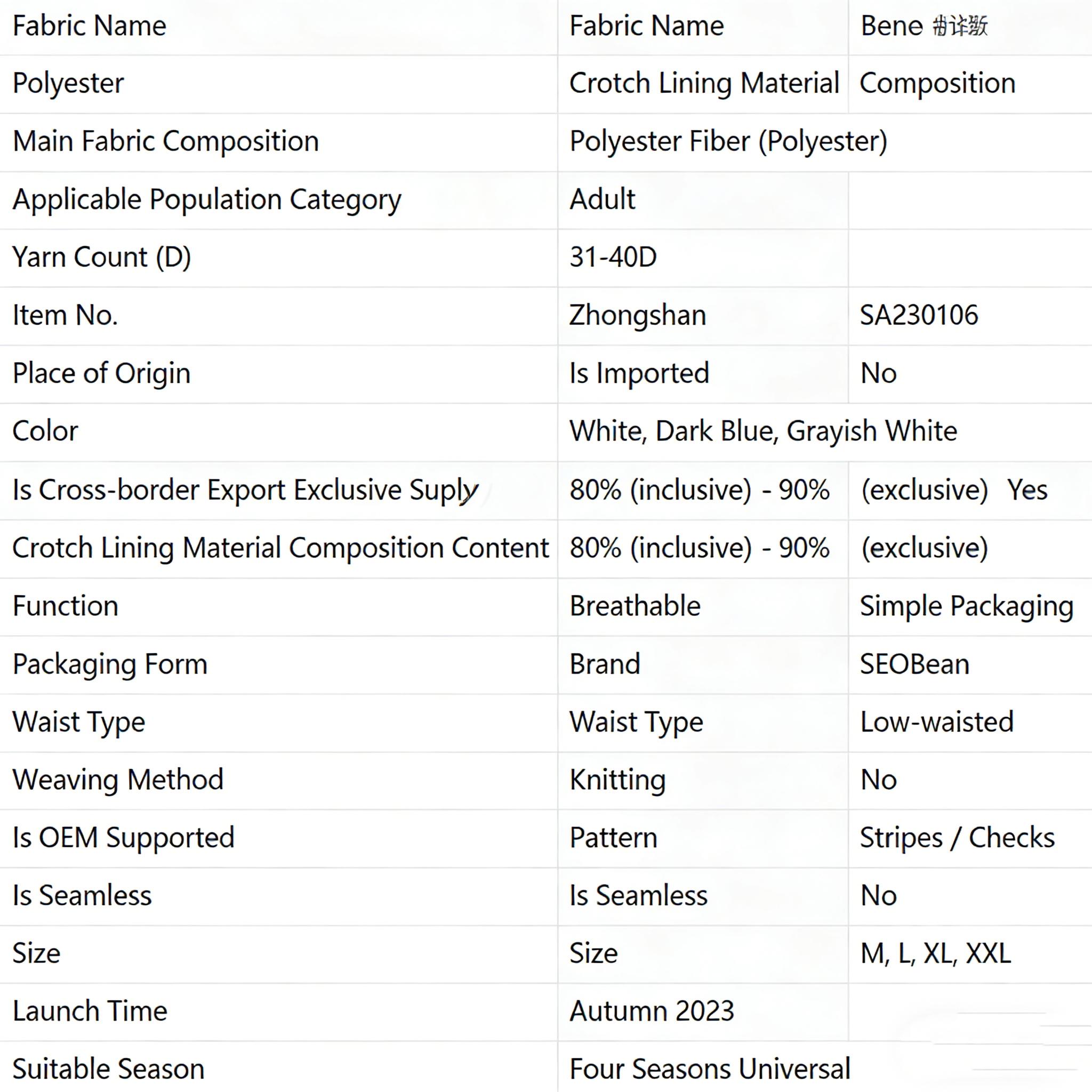Screen dimensions: 1092x1092
Task: Click the Simple Packaging cell
Action: pos(967,606)
